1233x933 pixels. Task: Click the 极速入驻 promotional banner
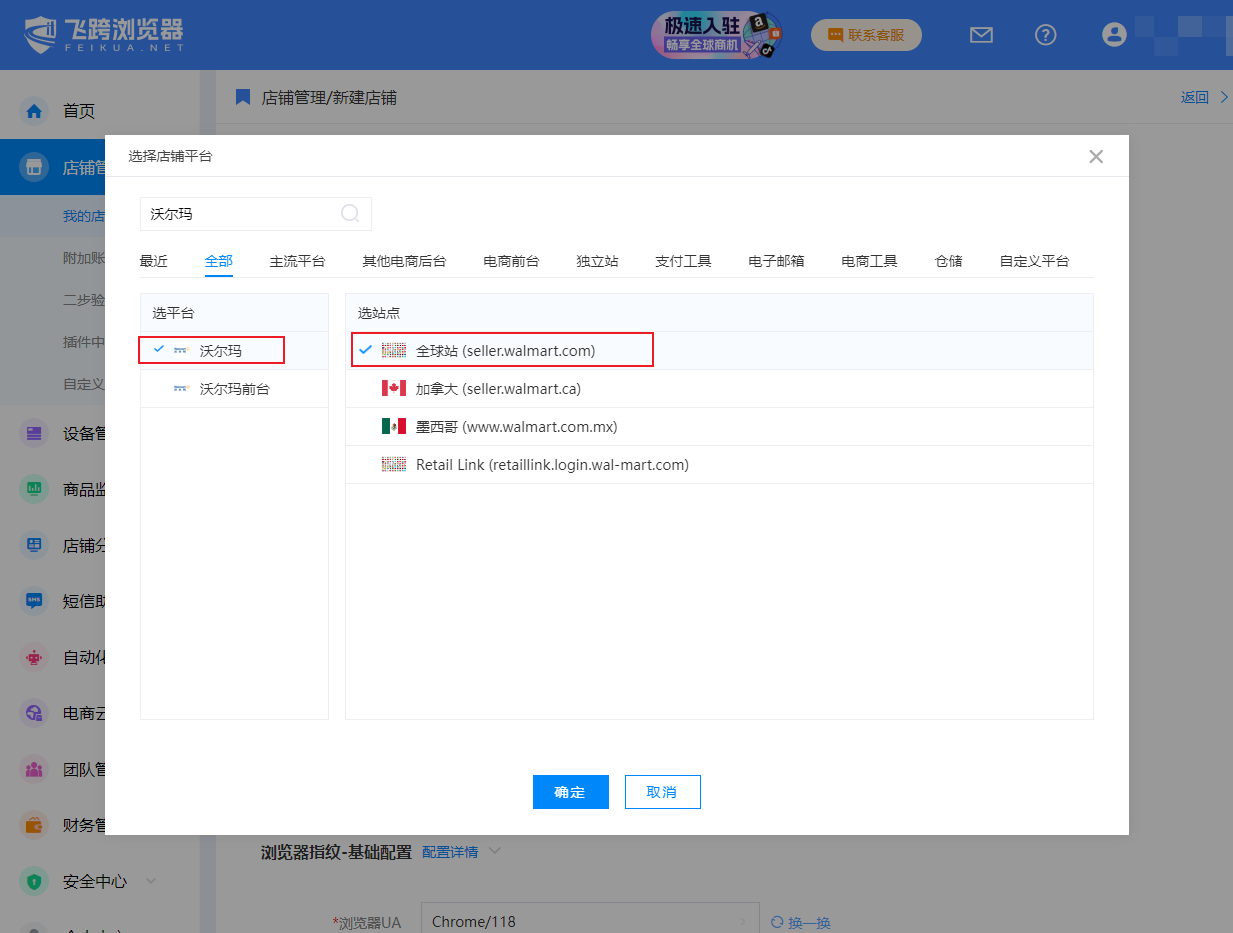[x=716, y=35]
